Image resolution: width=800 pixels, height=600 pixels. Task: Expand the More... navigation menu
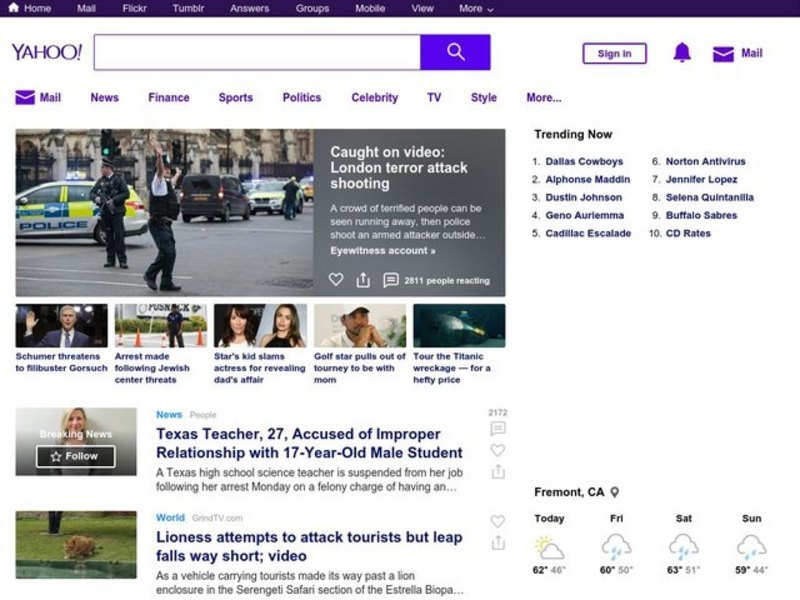coord(543,98)
